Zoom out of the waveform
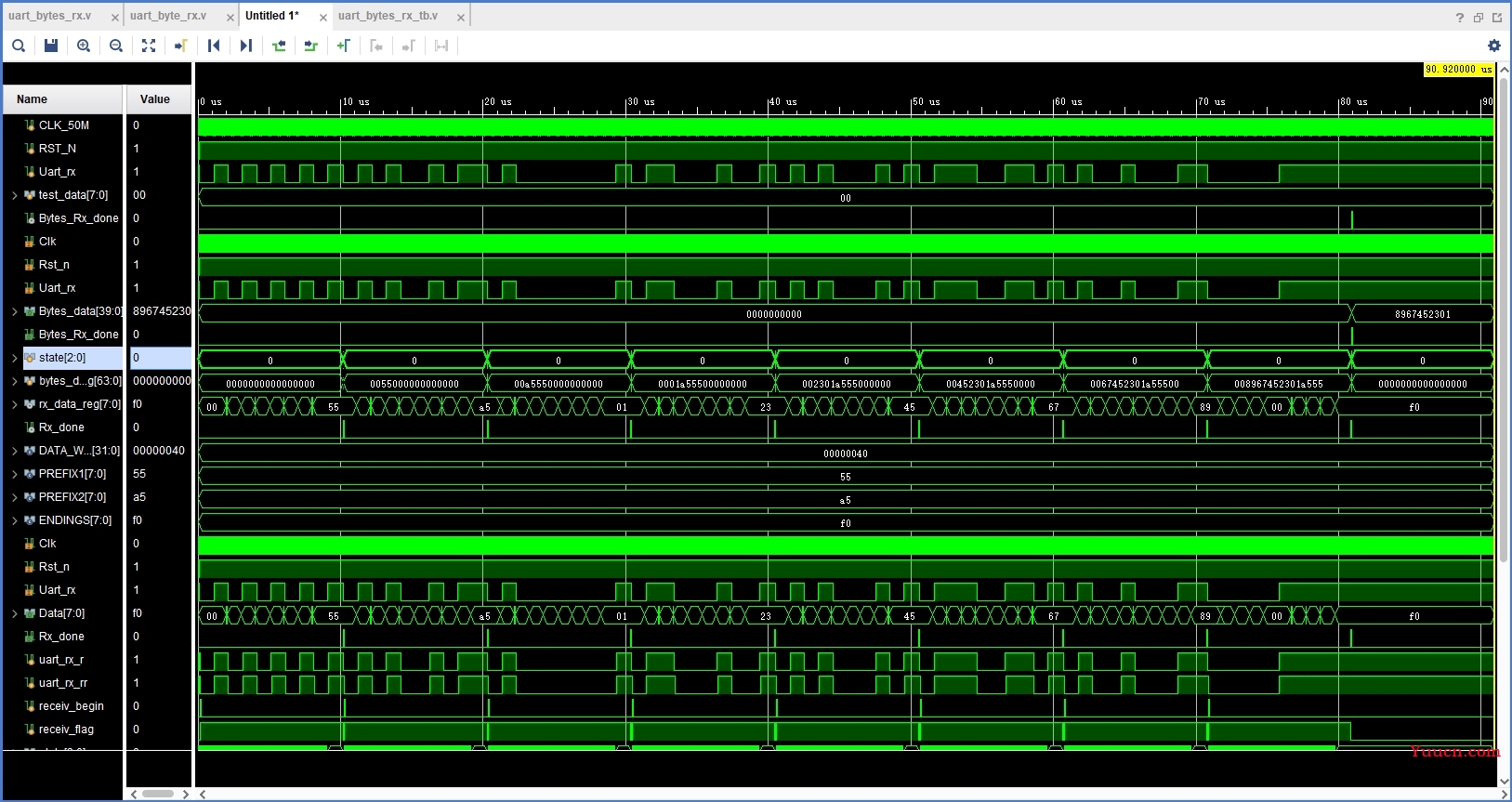 coord(116,46)
